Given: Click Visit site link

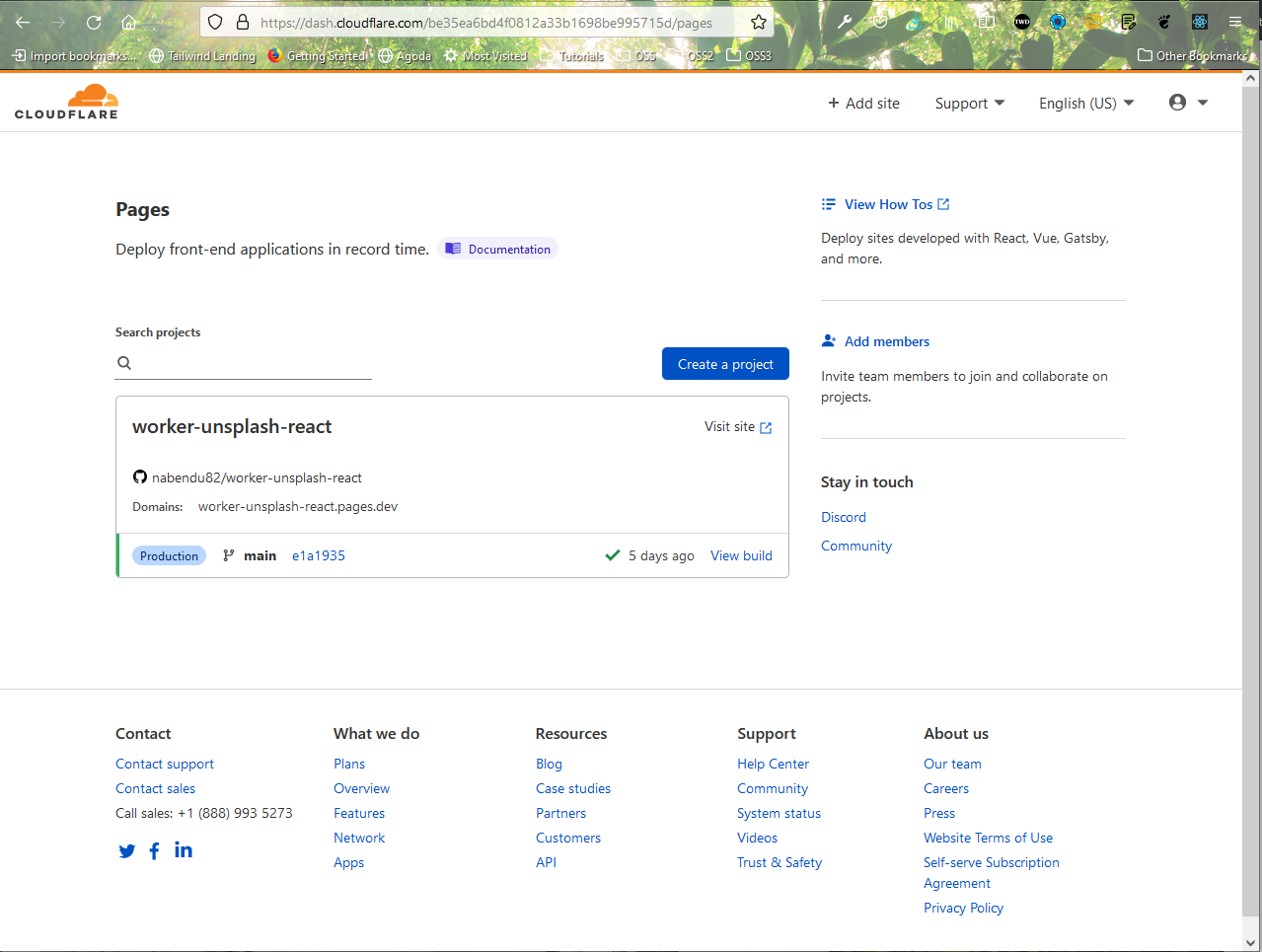Looking at the screenshot, I should pyautogui.click(x=738, y=427).
